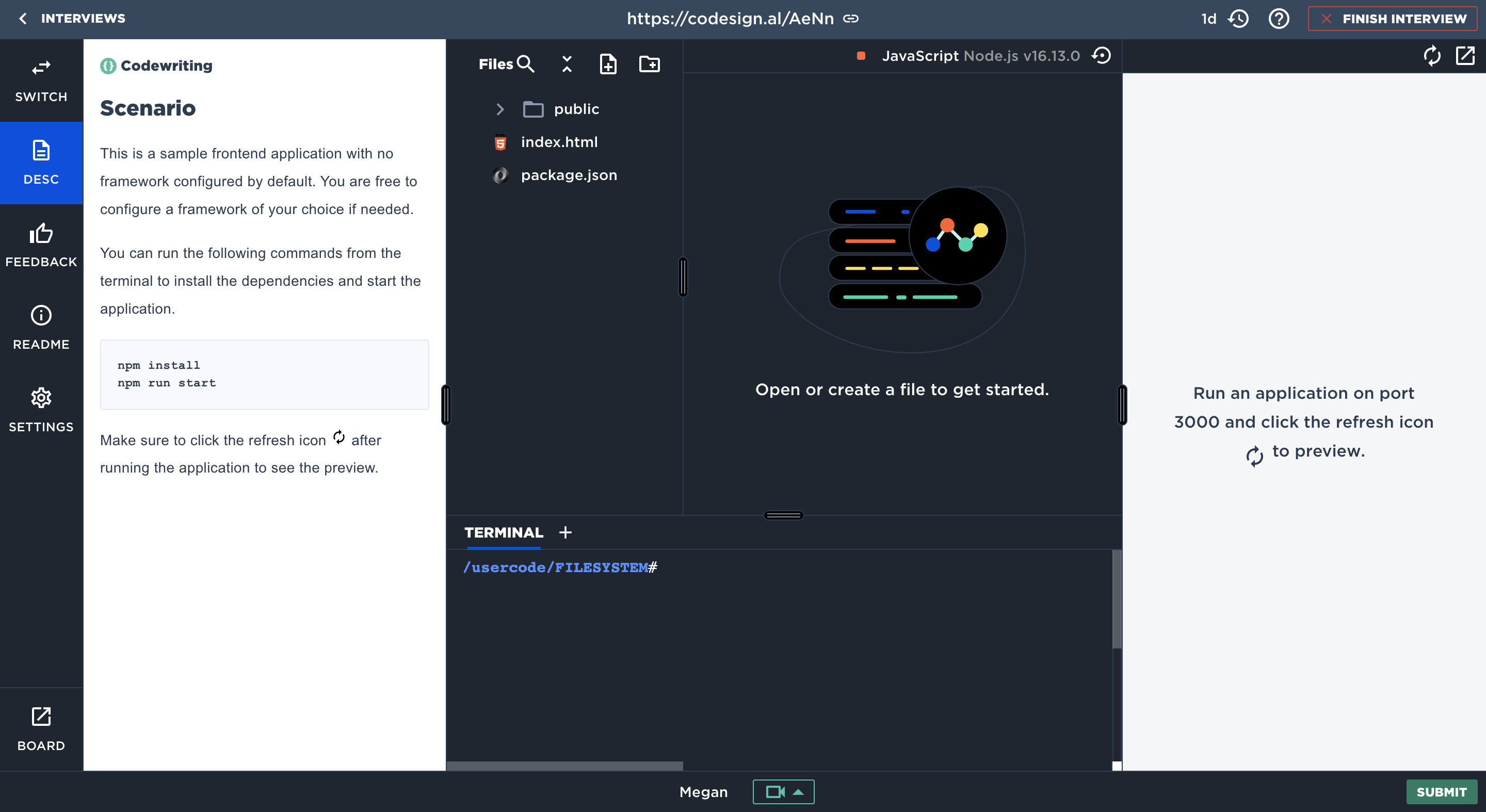1486x812 pixels.
Task: Open camera options caret arrow
Action: point(798,792)
